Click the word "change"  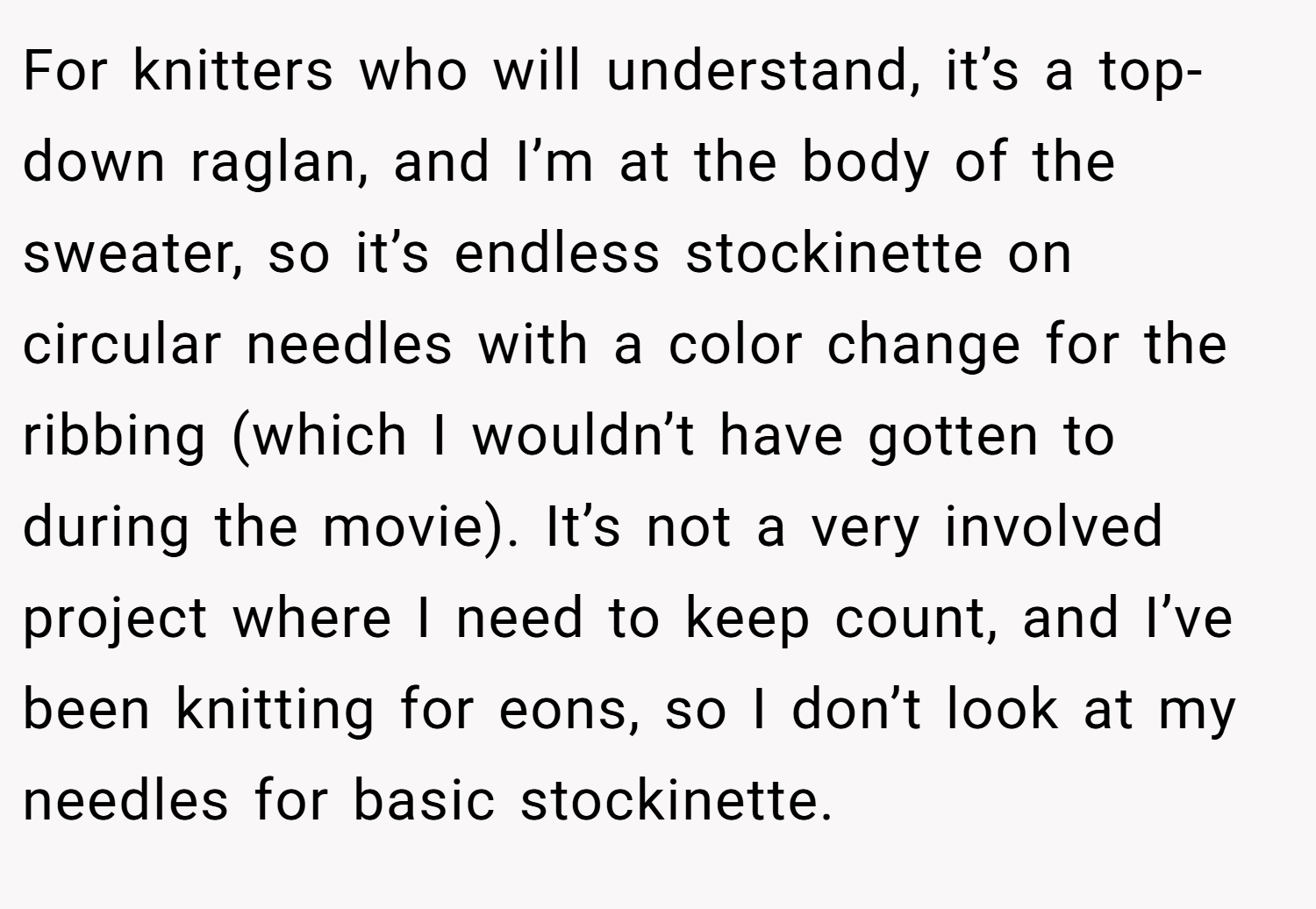(x=924, y=347)
